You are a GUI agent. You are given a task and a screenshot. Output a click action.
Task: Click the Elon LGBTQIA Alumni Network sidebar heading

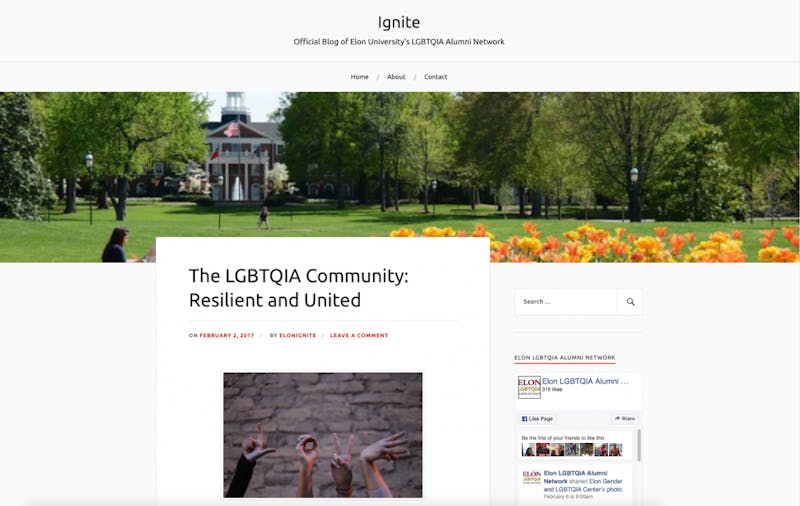[x=565, y=358]
